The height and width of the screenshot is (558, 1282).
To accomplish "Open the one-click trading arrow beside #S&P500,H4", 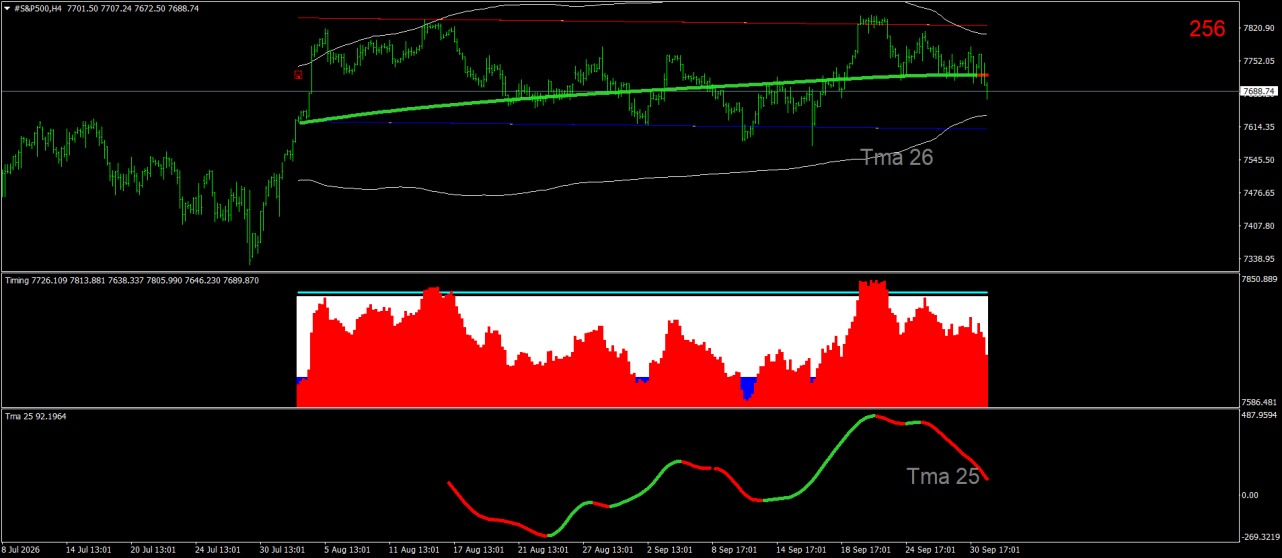I will (6, 8).
